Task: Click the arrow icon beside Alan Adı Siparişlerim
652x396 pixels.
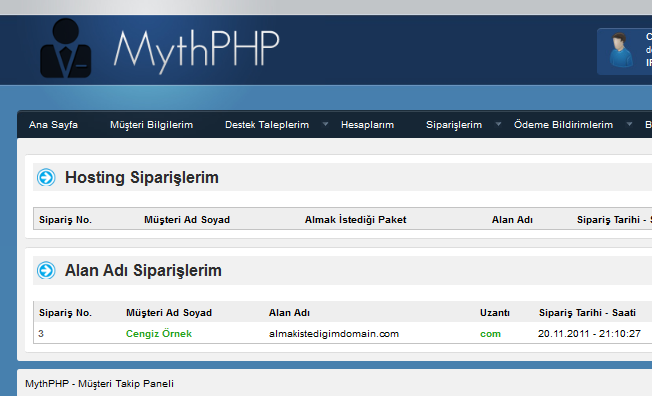Action: point(46,270)
